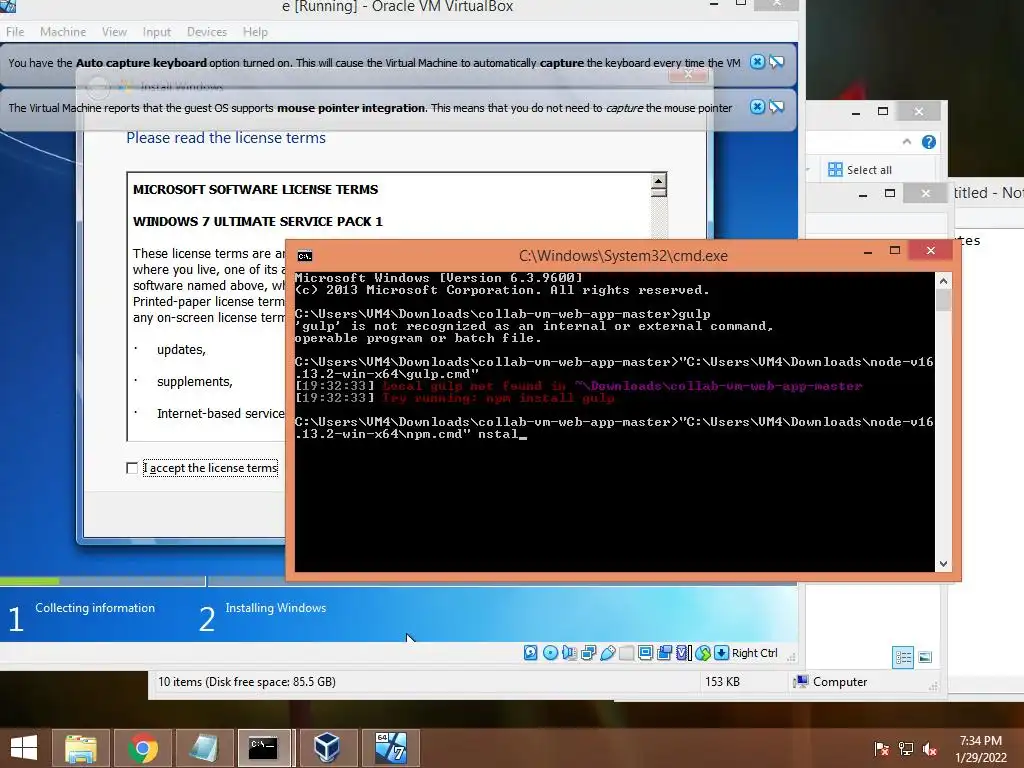
Task: Suppress future mouse pointer integration messages
Action: [x=776, y=106]
